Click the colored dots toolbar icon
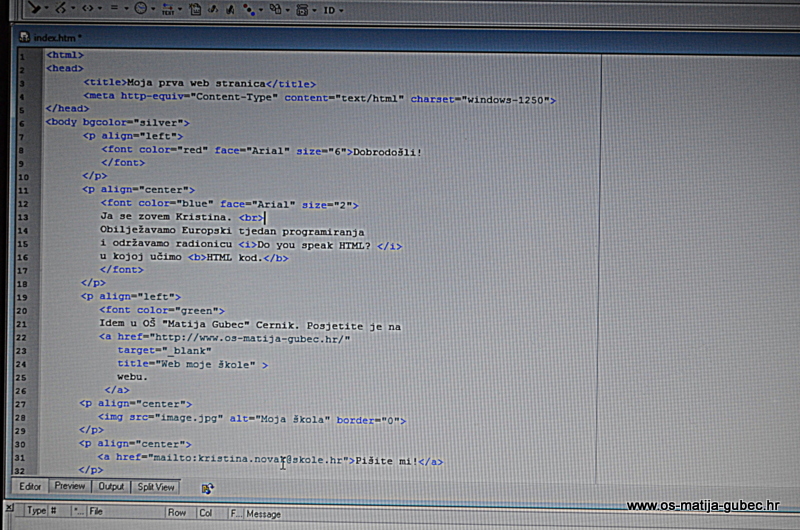This screenshot has height=530, width=800. point(248,10)
